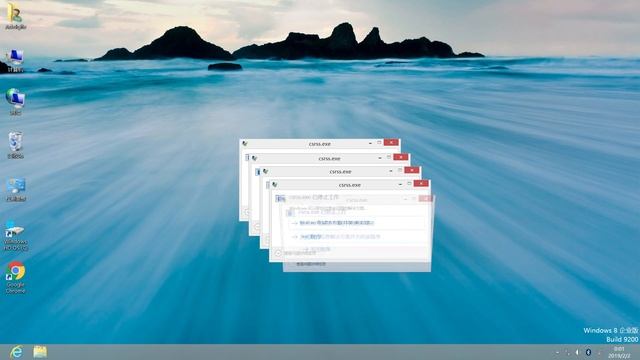Close the second csrss.exe window from the back
This screenshot has height=360, width=640.
coord(401,157)
